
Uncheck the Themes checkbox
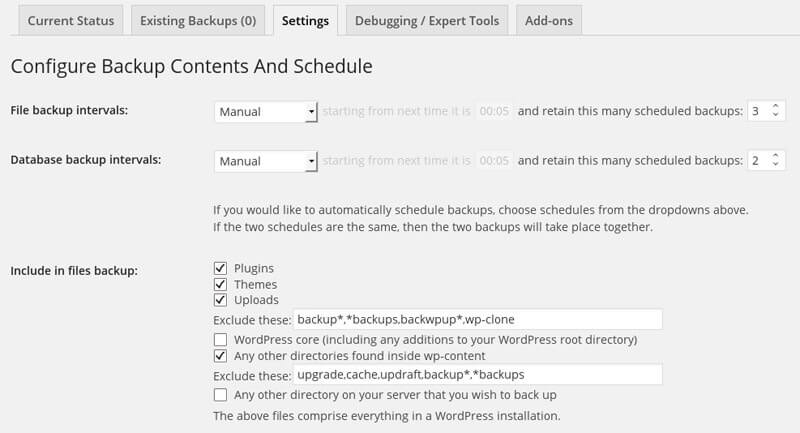220,284
